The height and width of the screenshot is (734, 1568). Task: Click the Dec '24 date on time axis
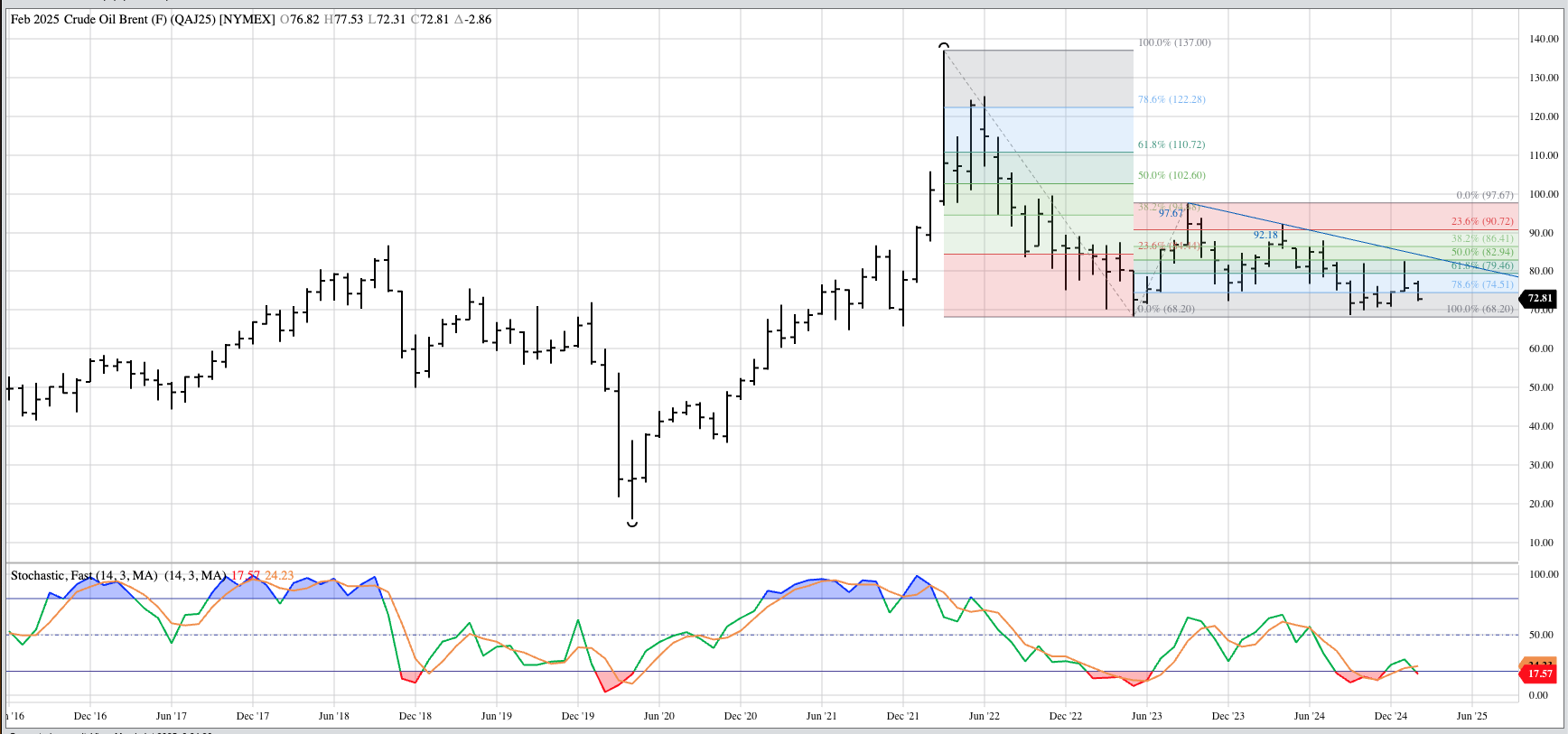[1390, 716]
